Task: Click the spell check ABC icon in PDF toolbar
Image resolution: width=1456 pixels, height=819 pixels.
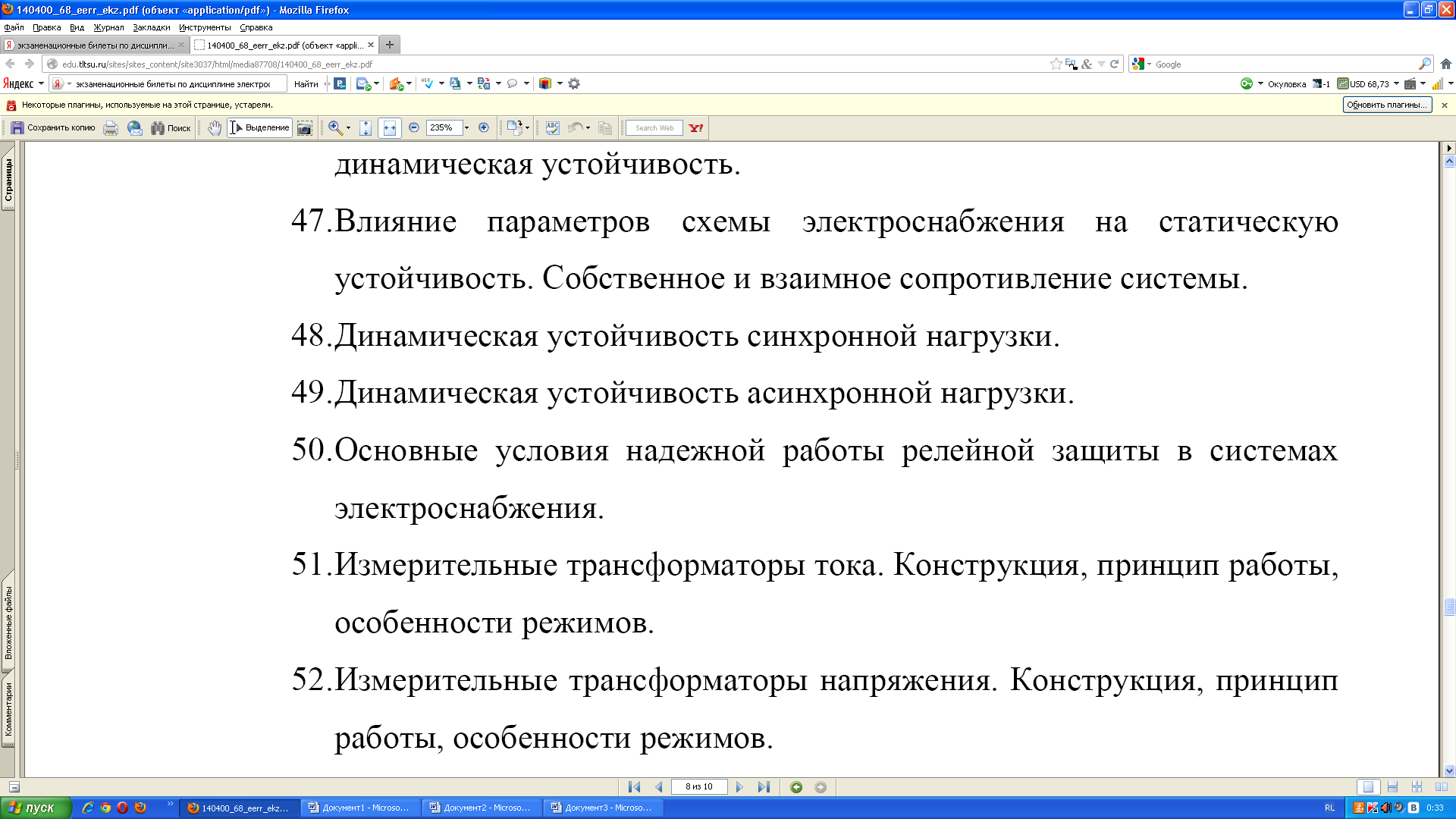Action: click(x=553, y=128)
